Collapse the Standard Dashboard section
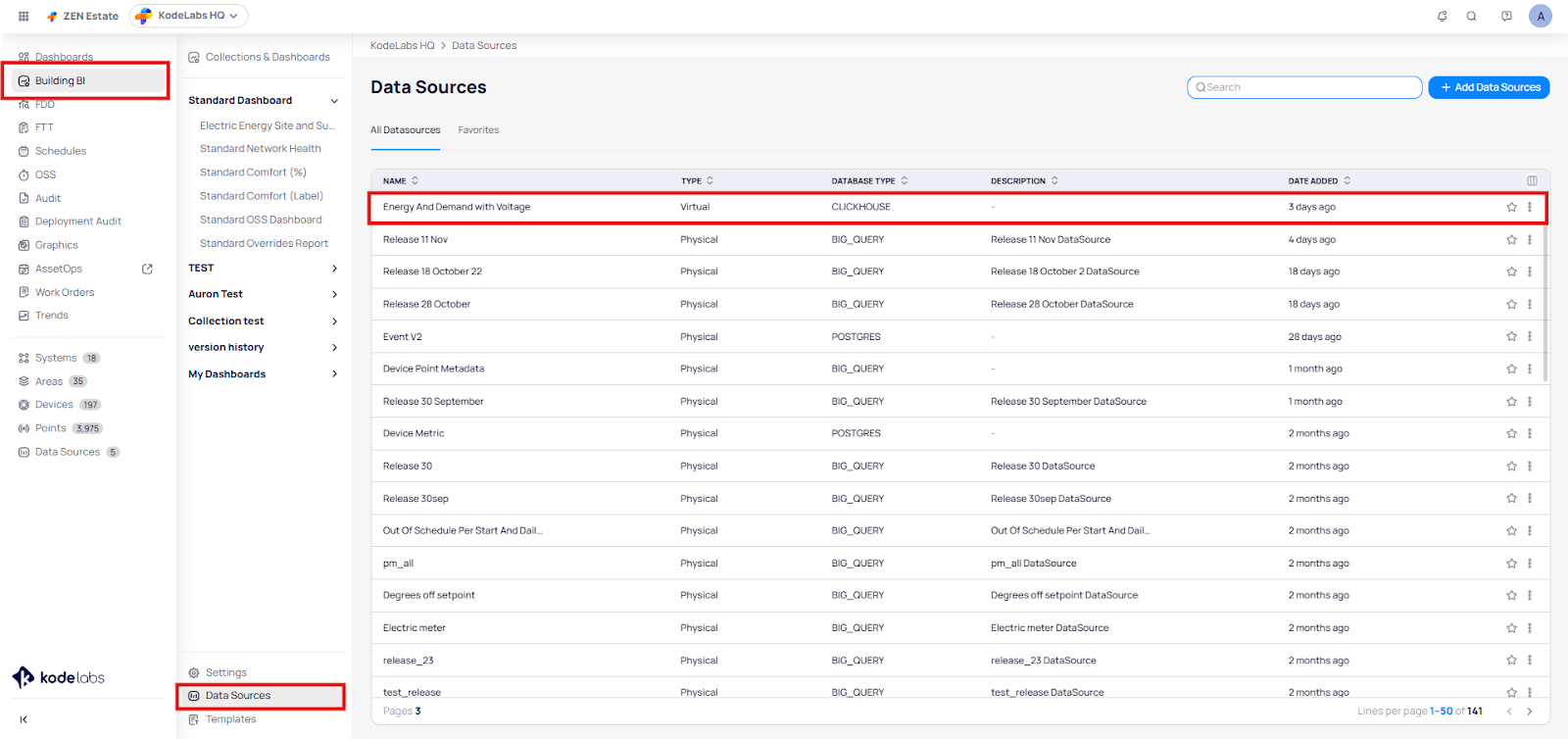The image size is (1568, 739). point(334,101)
